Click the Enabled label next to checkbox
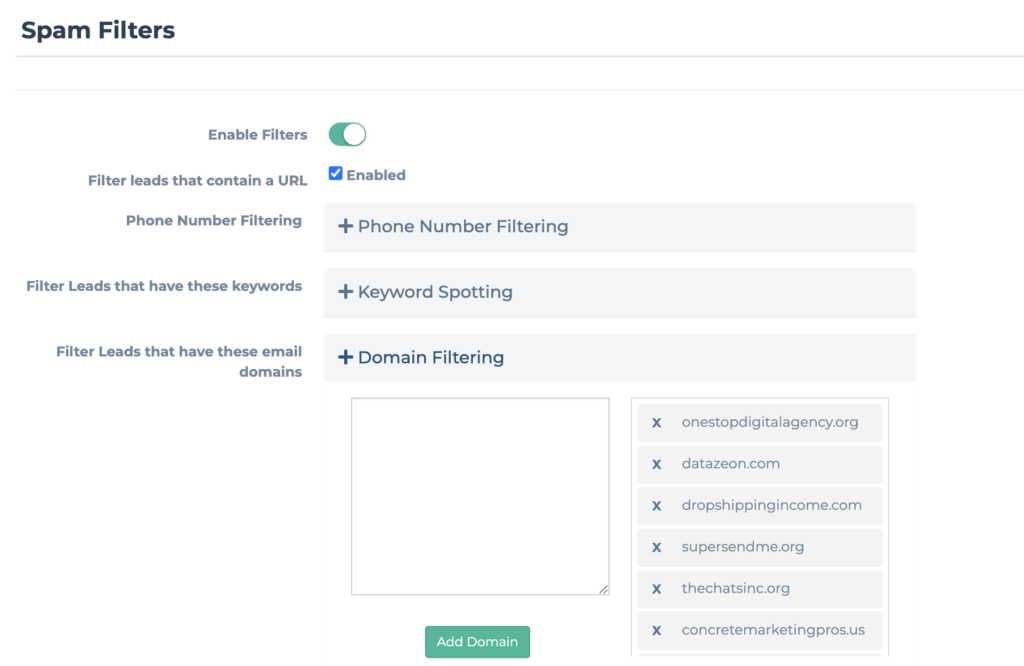The image size is (1024, 666). 376,175
